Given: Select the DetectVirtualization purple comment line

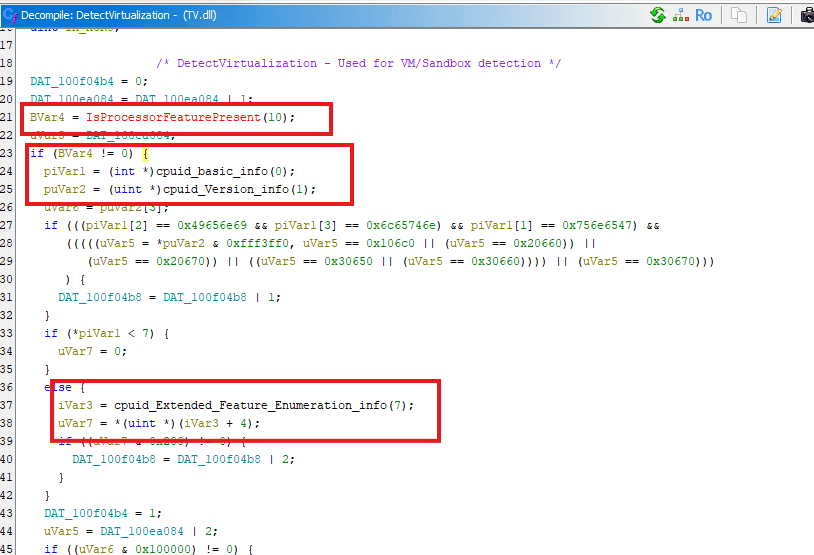Looking at the screenshot, I should click(x=359, y=63).
